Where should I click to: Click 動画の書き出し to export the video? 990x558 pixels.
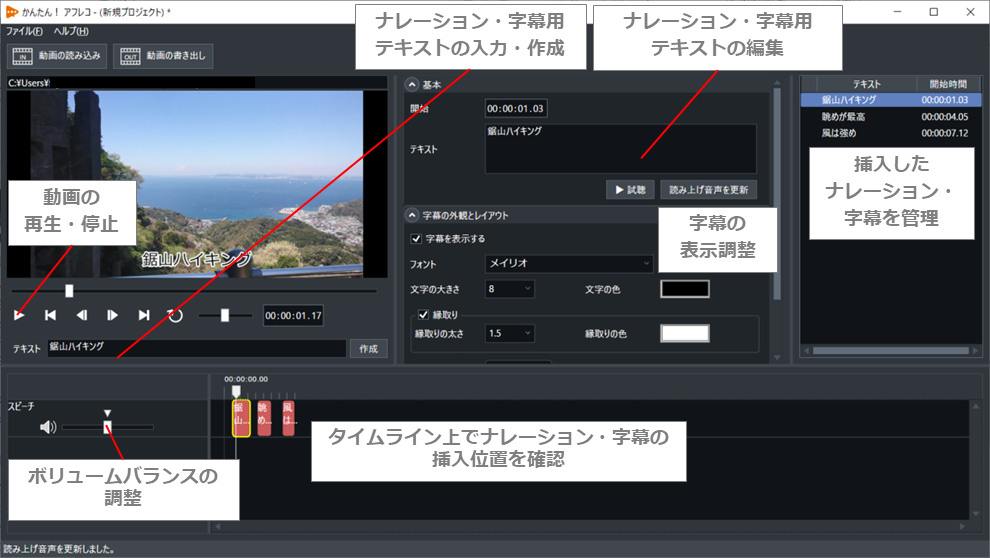(x=163, y=56)
